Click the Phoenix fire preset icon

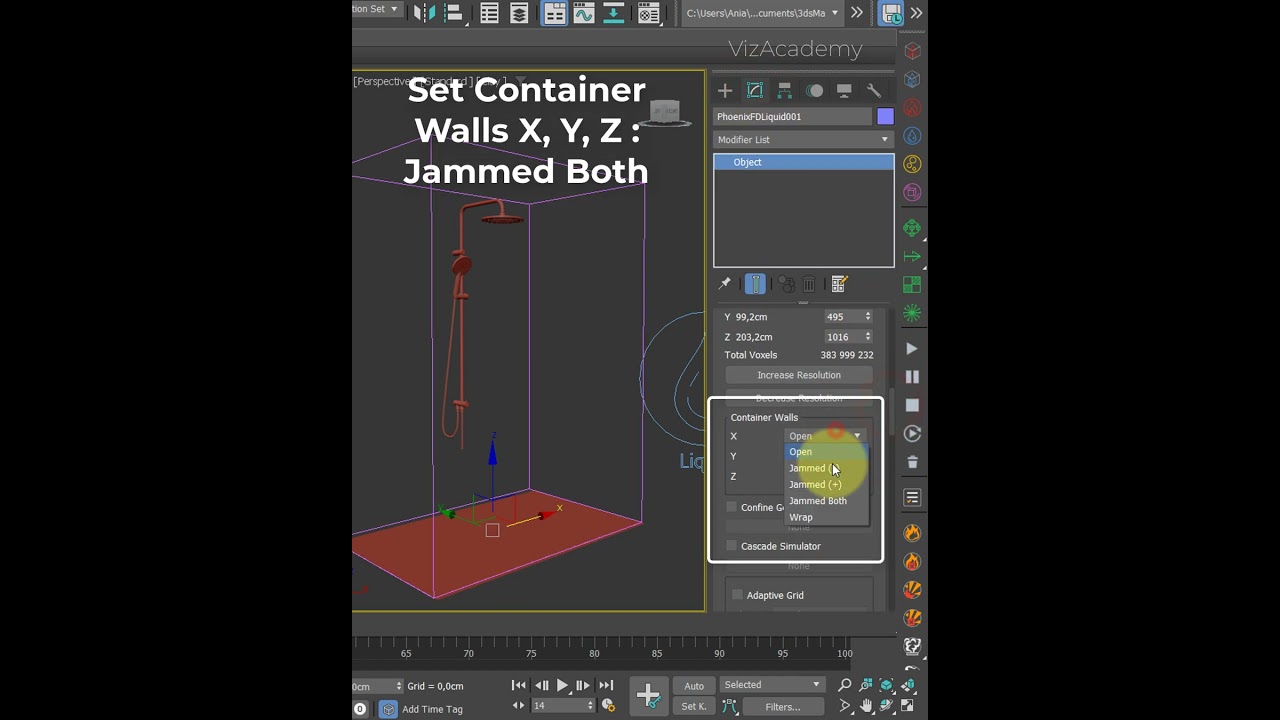point(912,533)
